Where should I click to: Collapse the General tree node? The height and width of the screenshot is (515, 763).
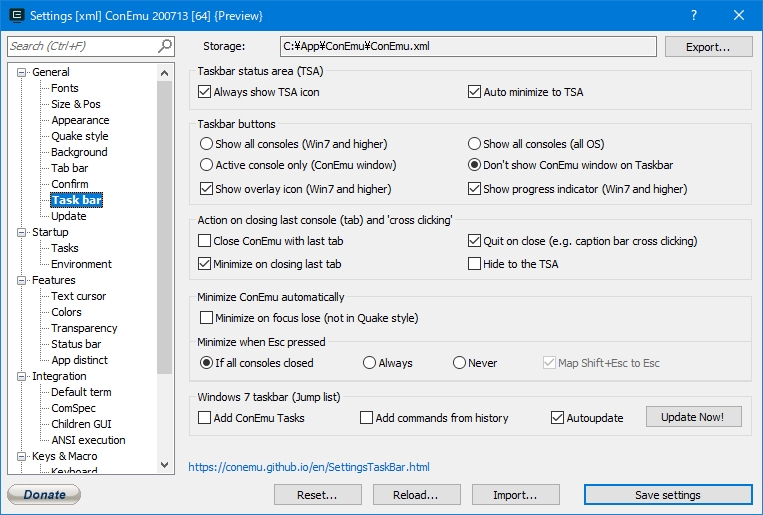point(21,72)
